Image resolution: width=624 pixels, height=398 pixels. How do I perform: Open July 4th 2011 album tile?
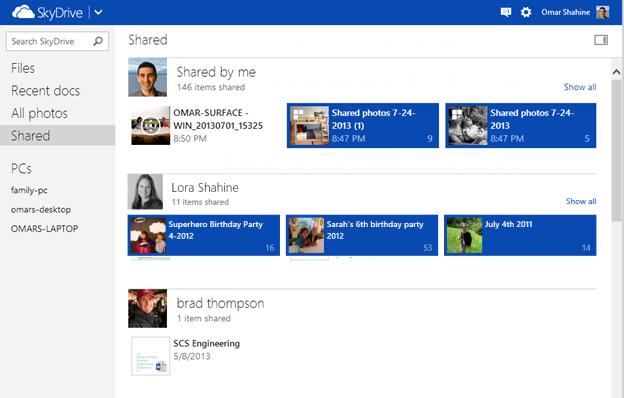tap(520, 235)
